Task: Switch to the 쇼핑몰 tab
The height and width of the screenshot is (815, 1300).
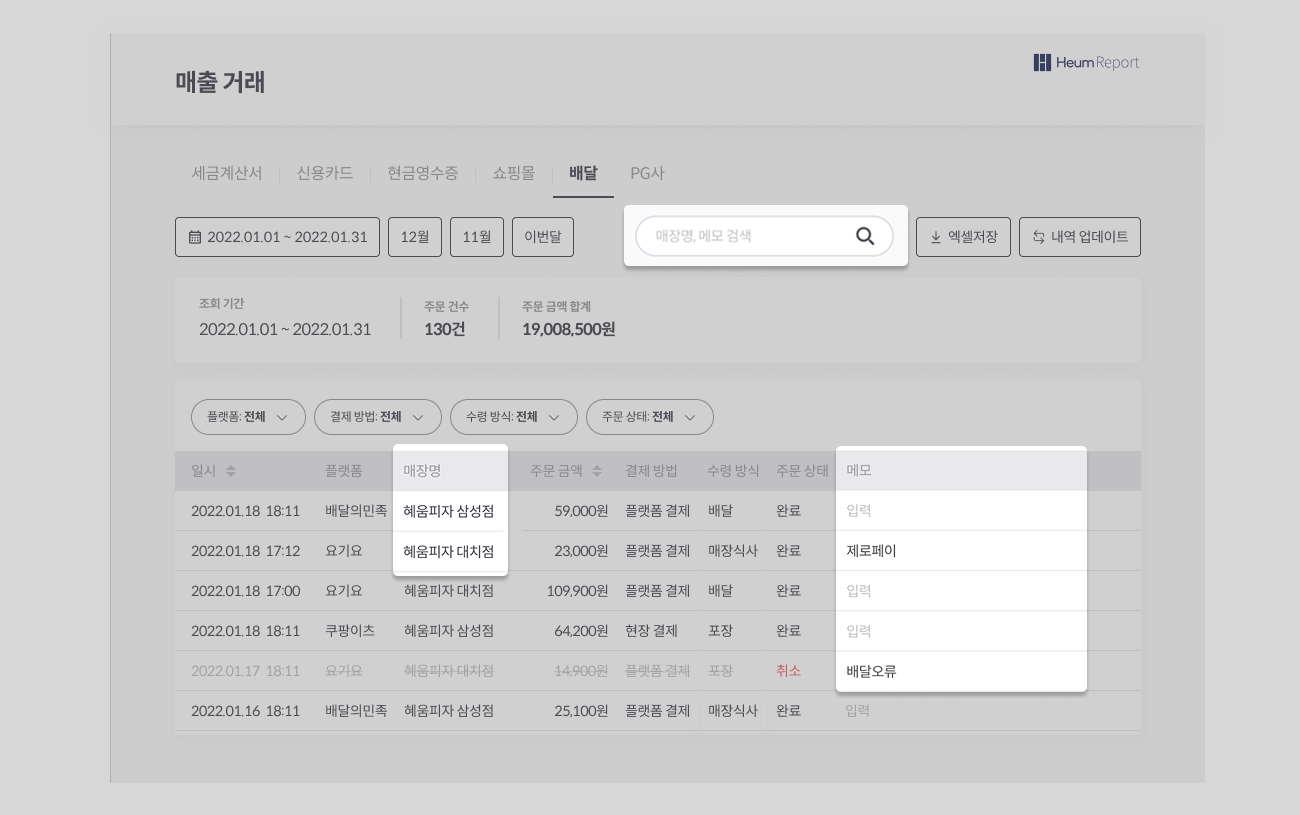Action: pos(513,173)
